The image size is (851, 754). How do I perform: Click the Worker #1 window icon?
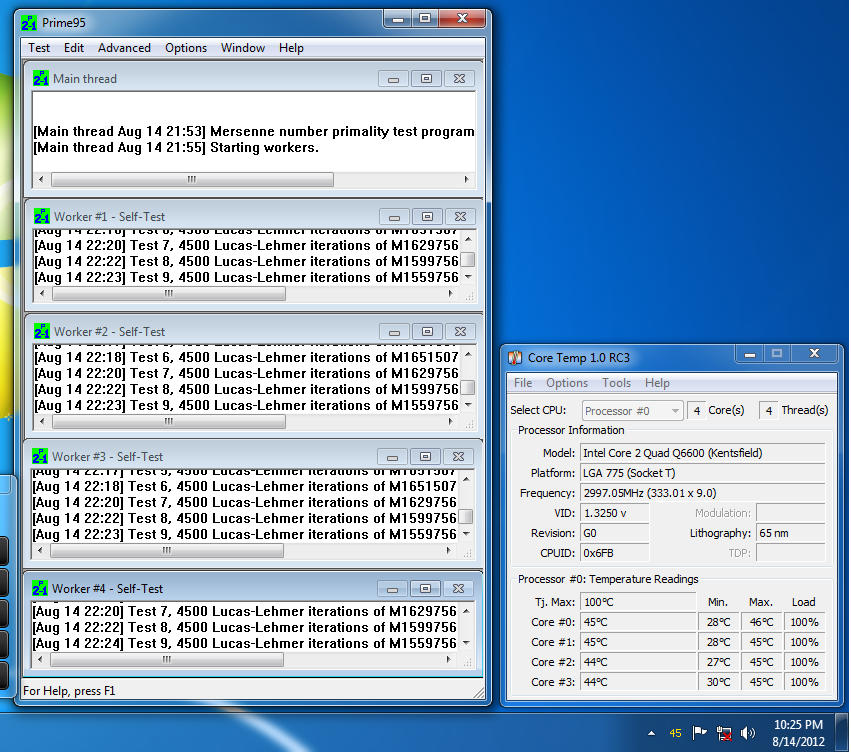click(x=42, y=217)
